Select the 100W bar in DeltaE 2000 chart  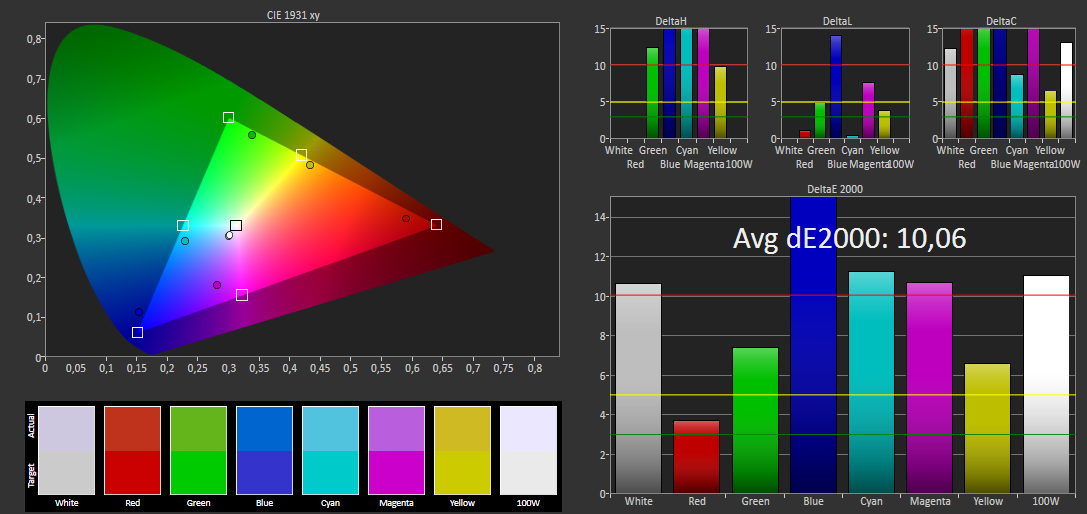click(x=1046, y=384)
